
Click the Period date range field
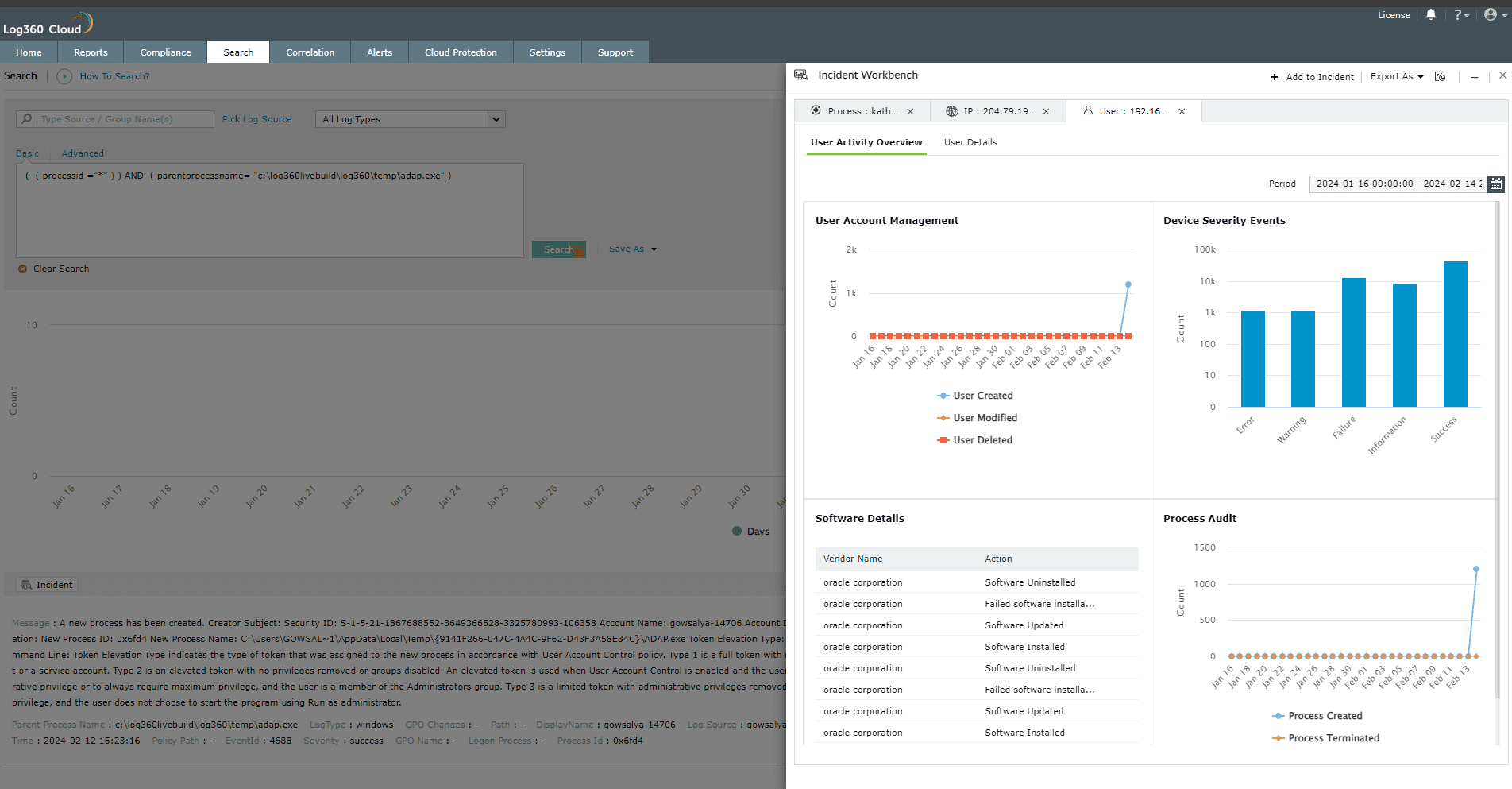click(1398, 184)
